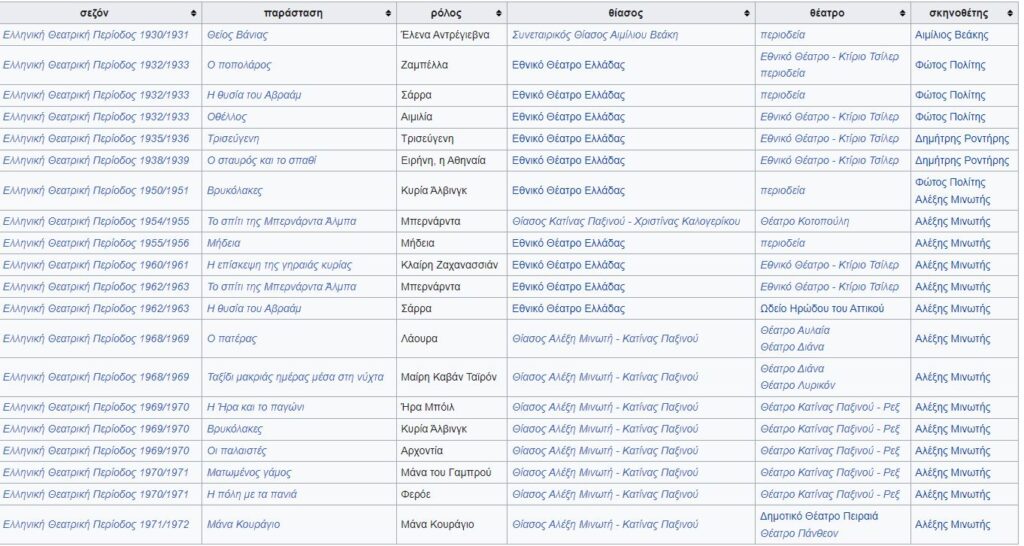Open Ταξίδι μακριάς ημέρας μέσα στη νύχτα
The image size is (1024, 546).
coord(295,377)
